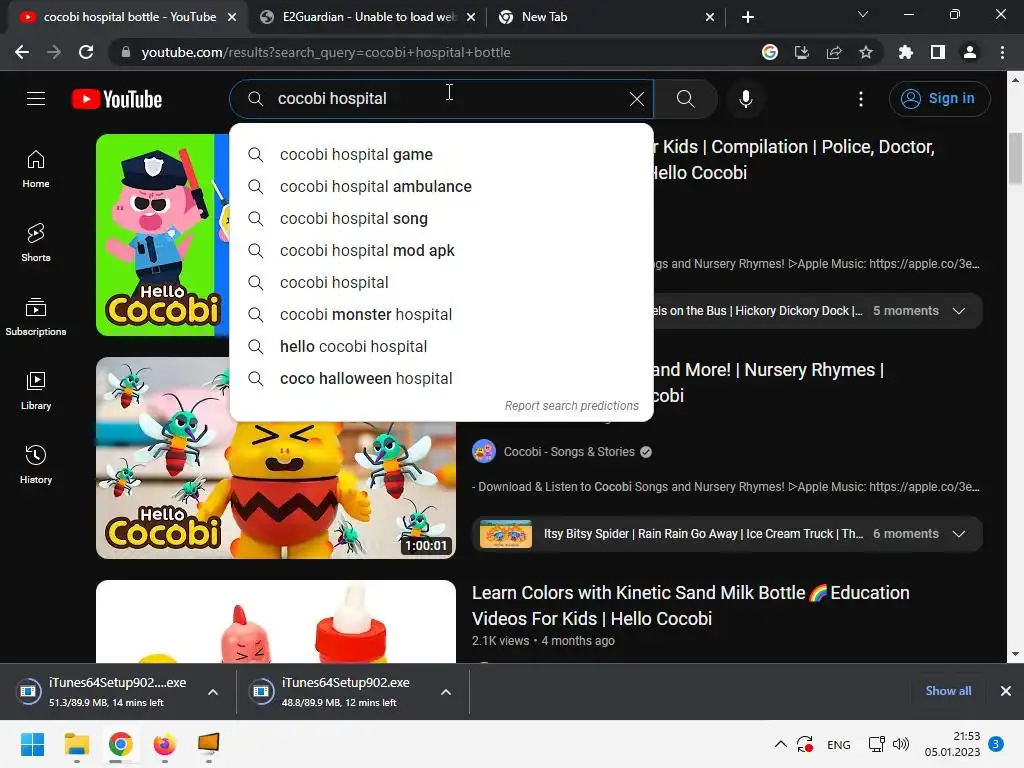Show hidden system tray icons
Viewport: 1024px width, 768px height.
click(x=780, y=744)
